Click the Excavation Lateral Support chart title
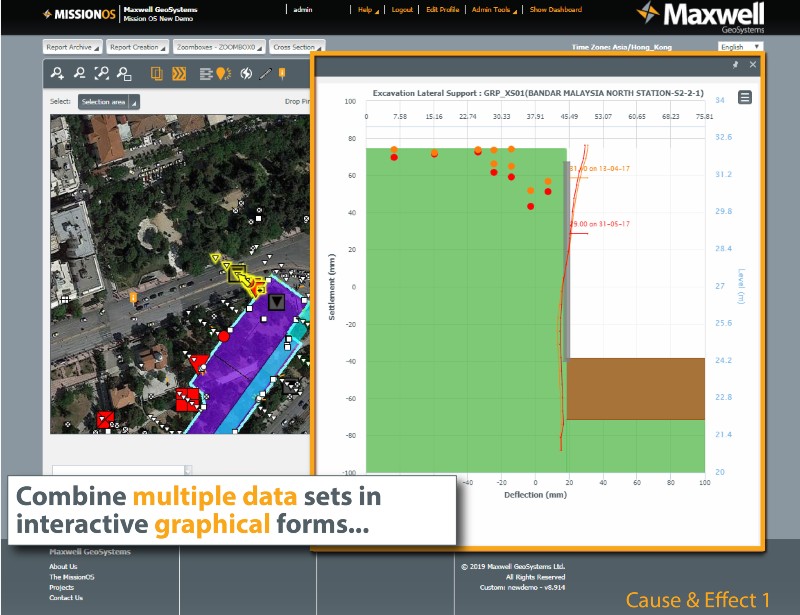 (x=538, y=93)
